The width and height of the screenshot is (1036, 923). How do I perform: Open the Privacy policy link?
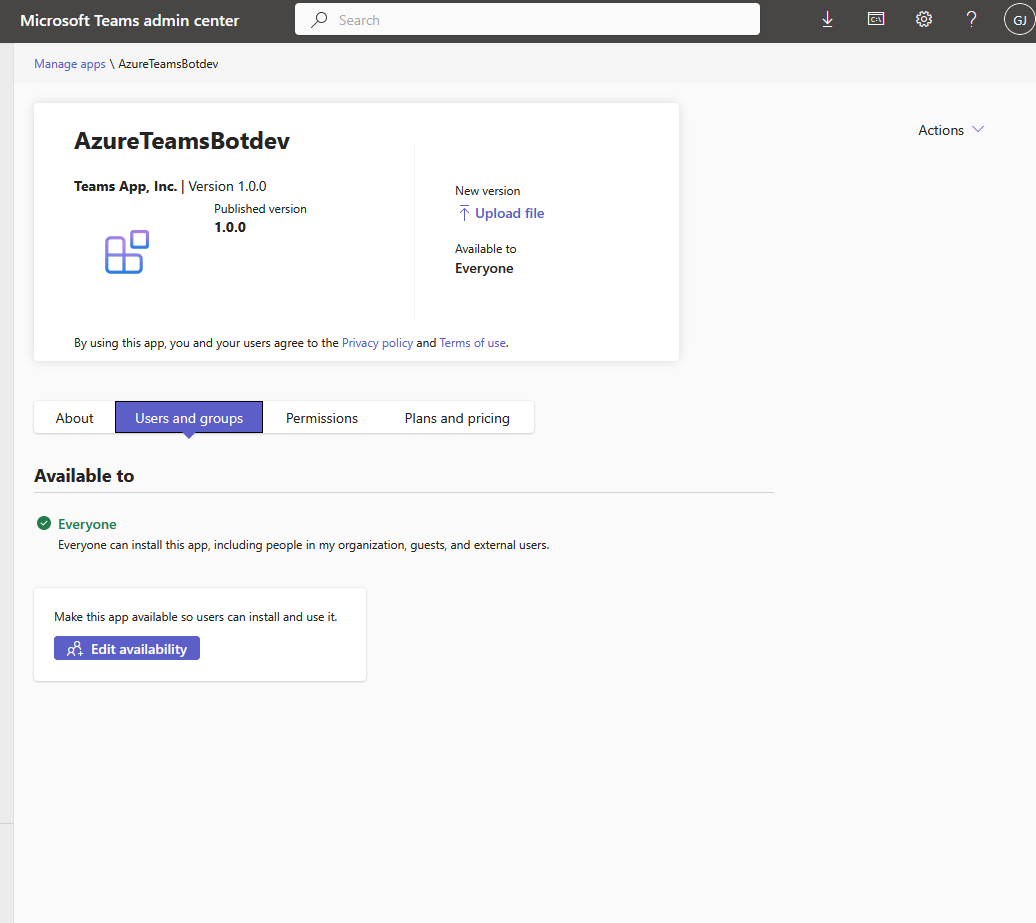[x=377, y=343]
